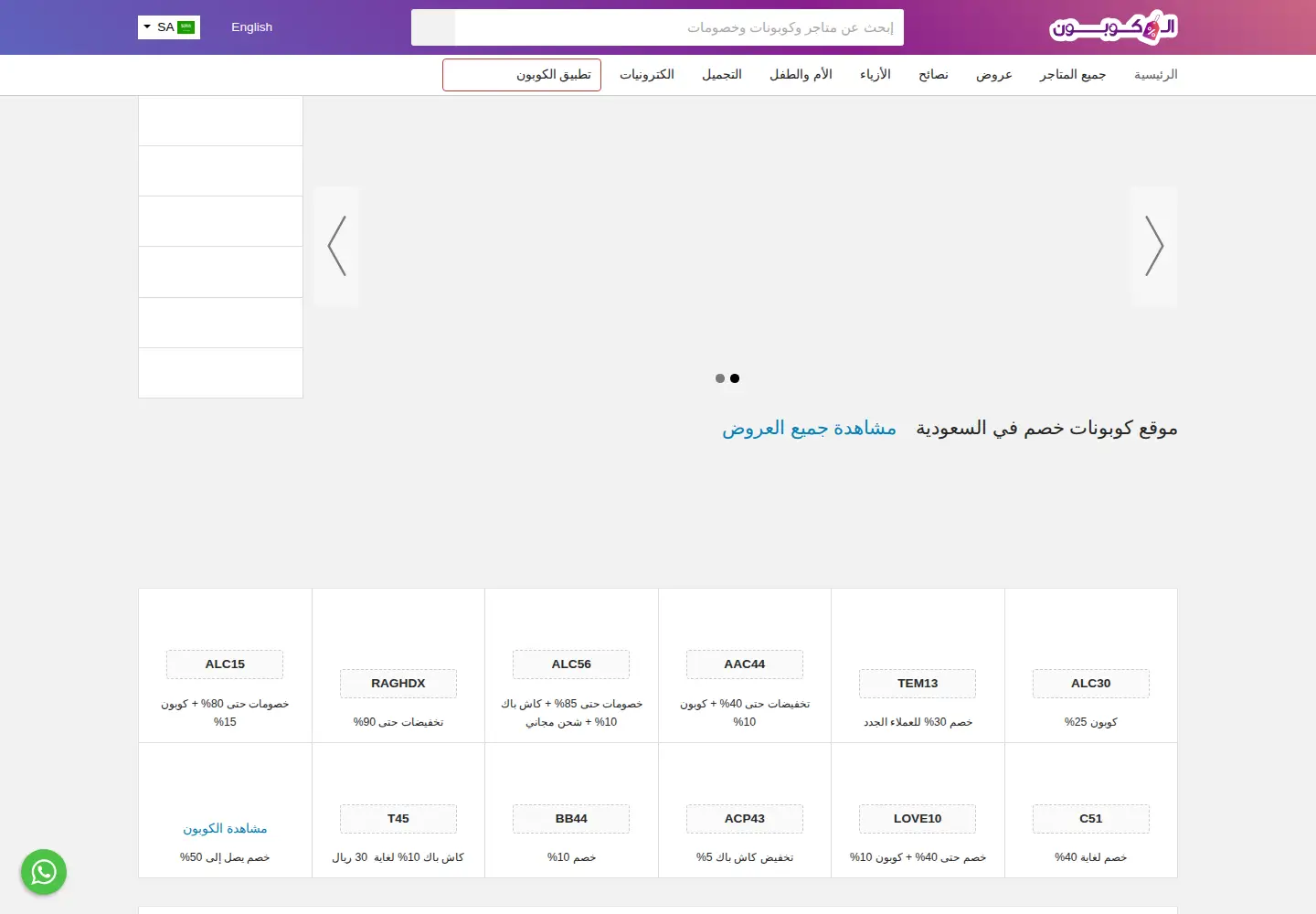Switch language to English
The width and height of the screenshot is (1316, 914).
(251, 27)
